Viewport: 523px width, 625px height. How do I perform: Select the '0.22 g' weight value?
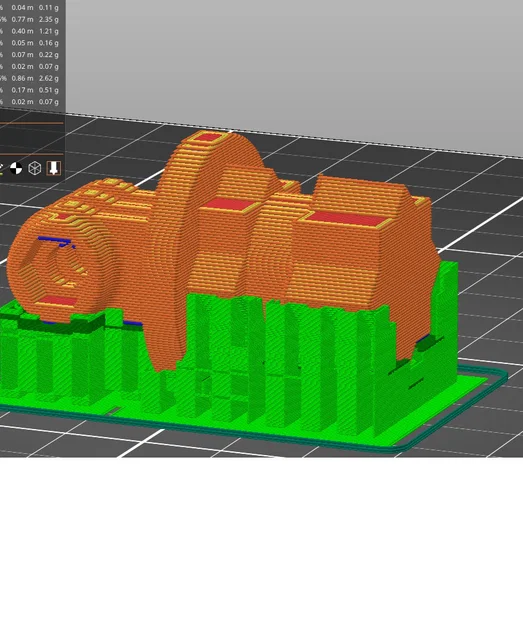(x=49, y=55)
